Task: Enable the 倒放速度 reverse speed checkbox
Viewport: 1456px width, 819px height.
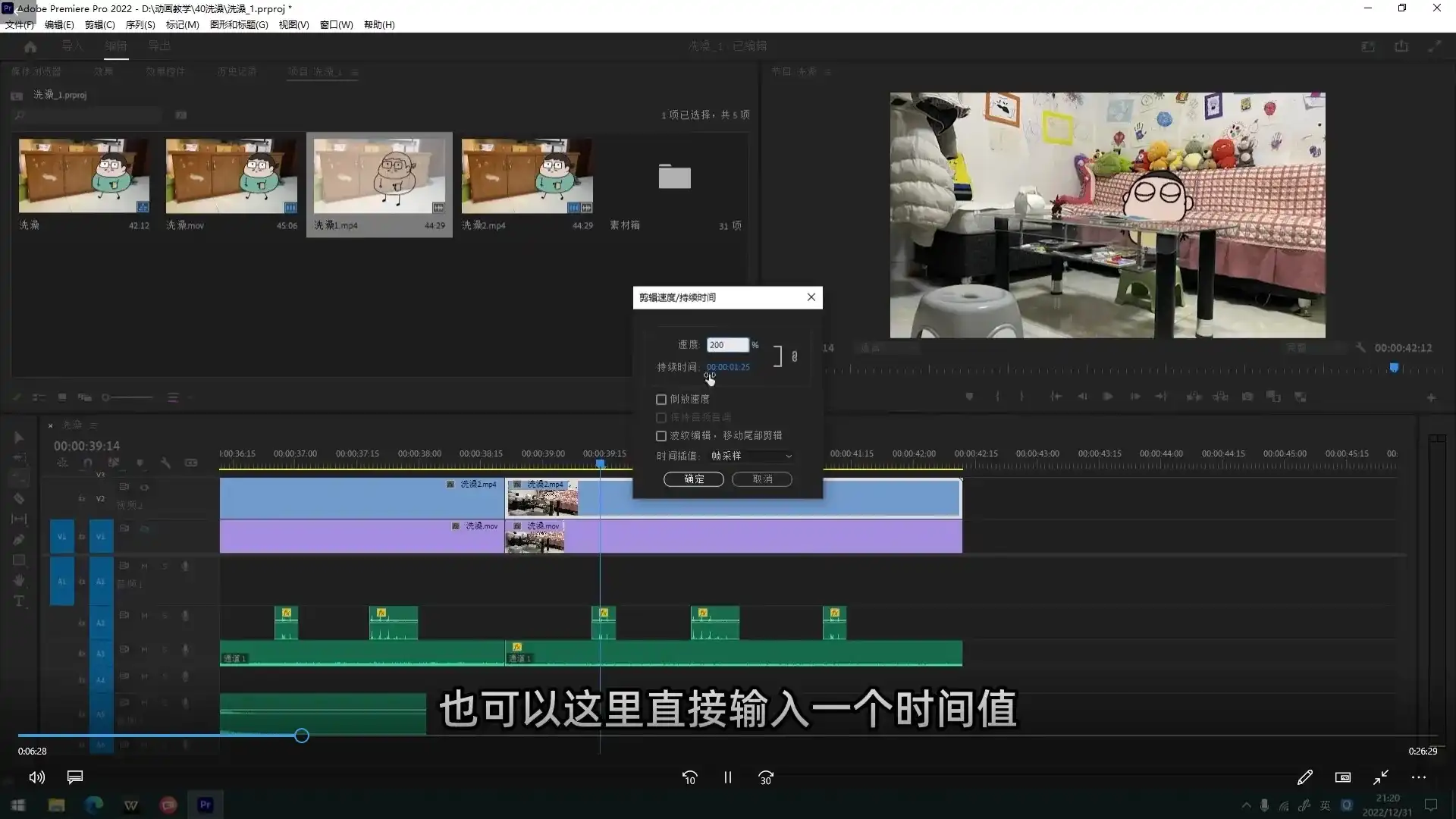Action: (x=661, y=399)
